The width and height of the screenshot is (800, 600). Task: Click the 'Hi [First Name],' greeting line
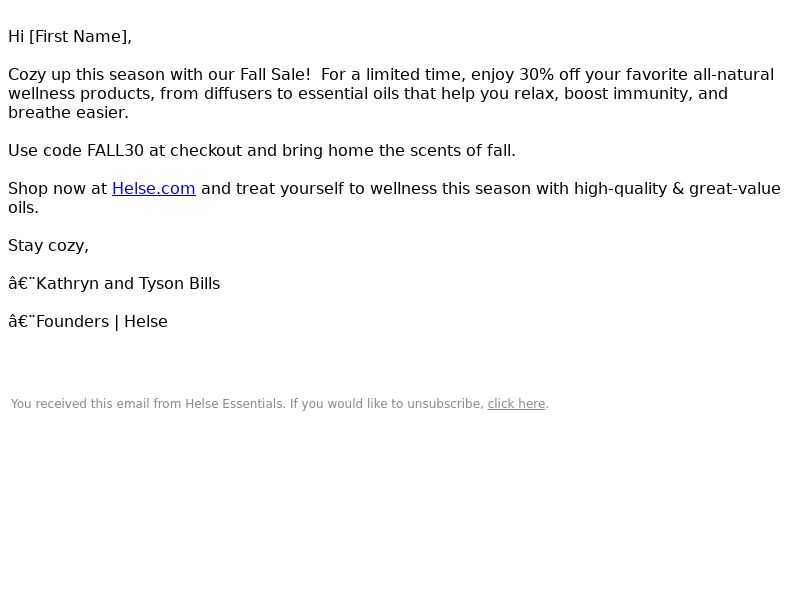click(70, 37)
